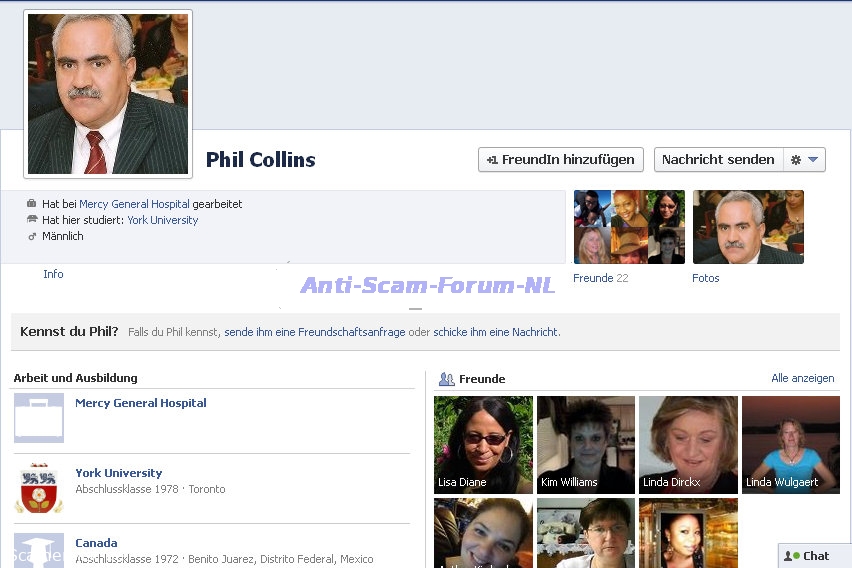Click 'sende ihm eine Freundschaftsanfrage' link
852x568 pixels.
[x=314, y=332]
